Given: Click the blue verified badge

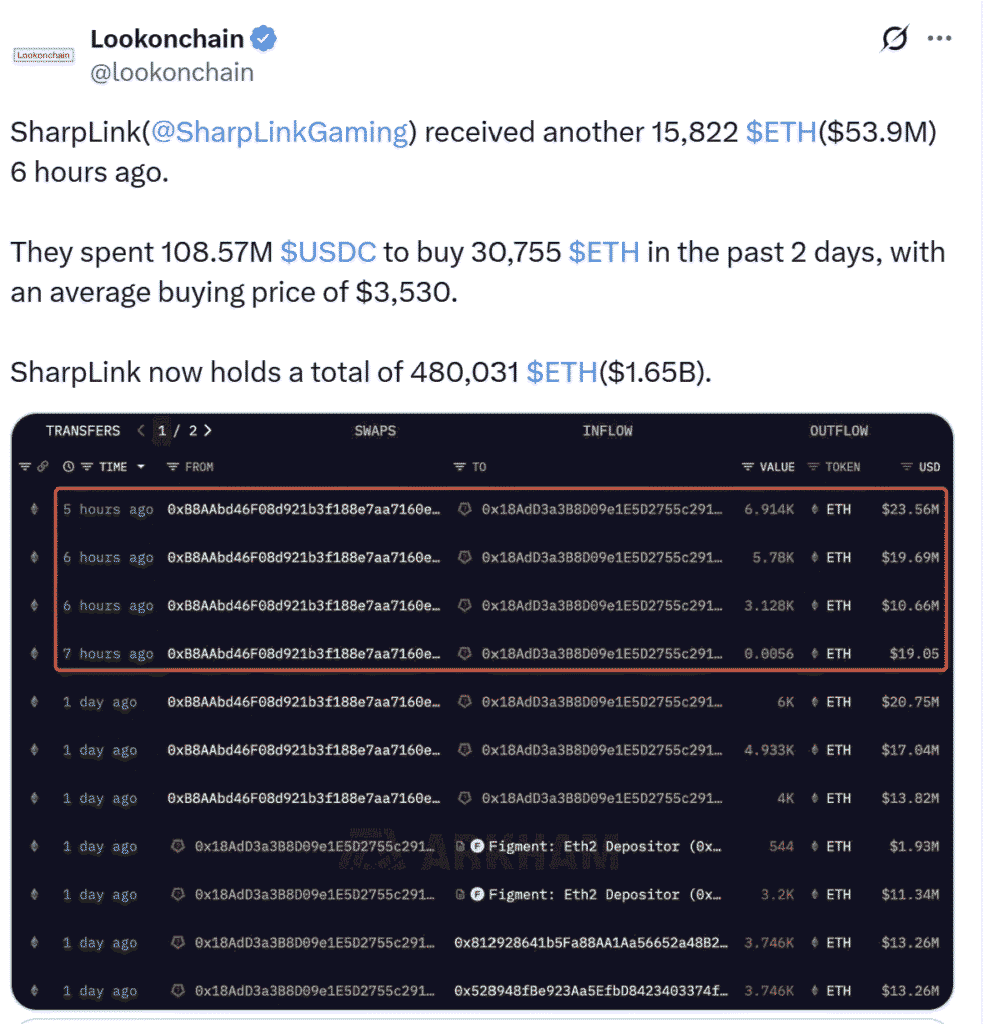Looking at the screenshot, I should click(264, 39).
